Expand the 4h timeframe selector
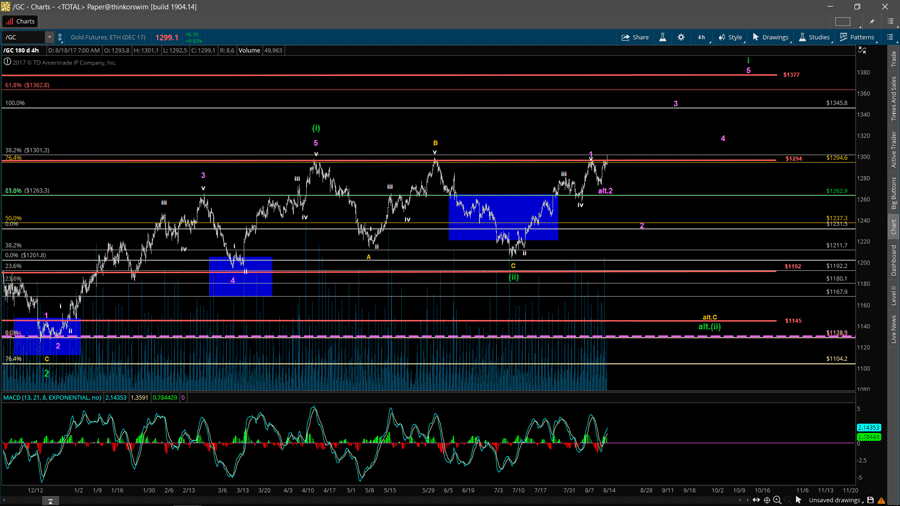This screenshot has width=900, height=506. [702, 37]
